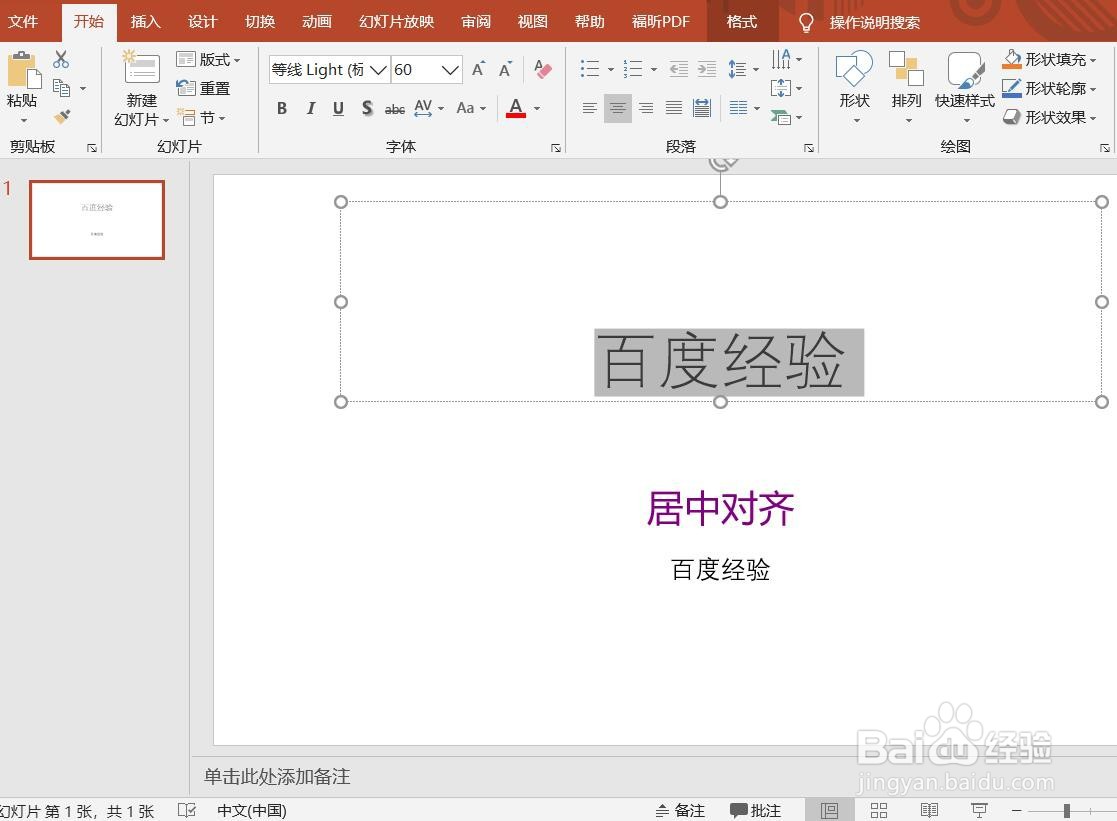Select slide 1 thumbnail
Screen dimensions: 1117x821
pos(97,220)
